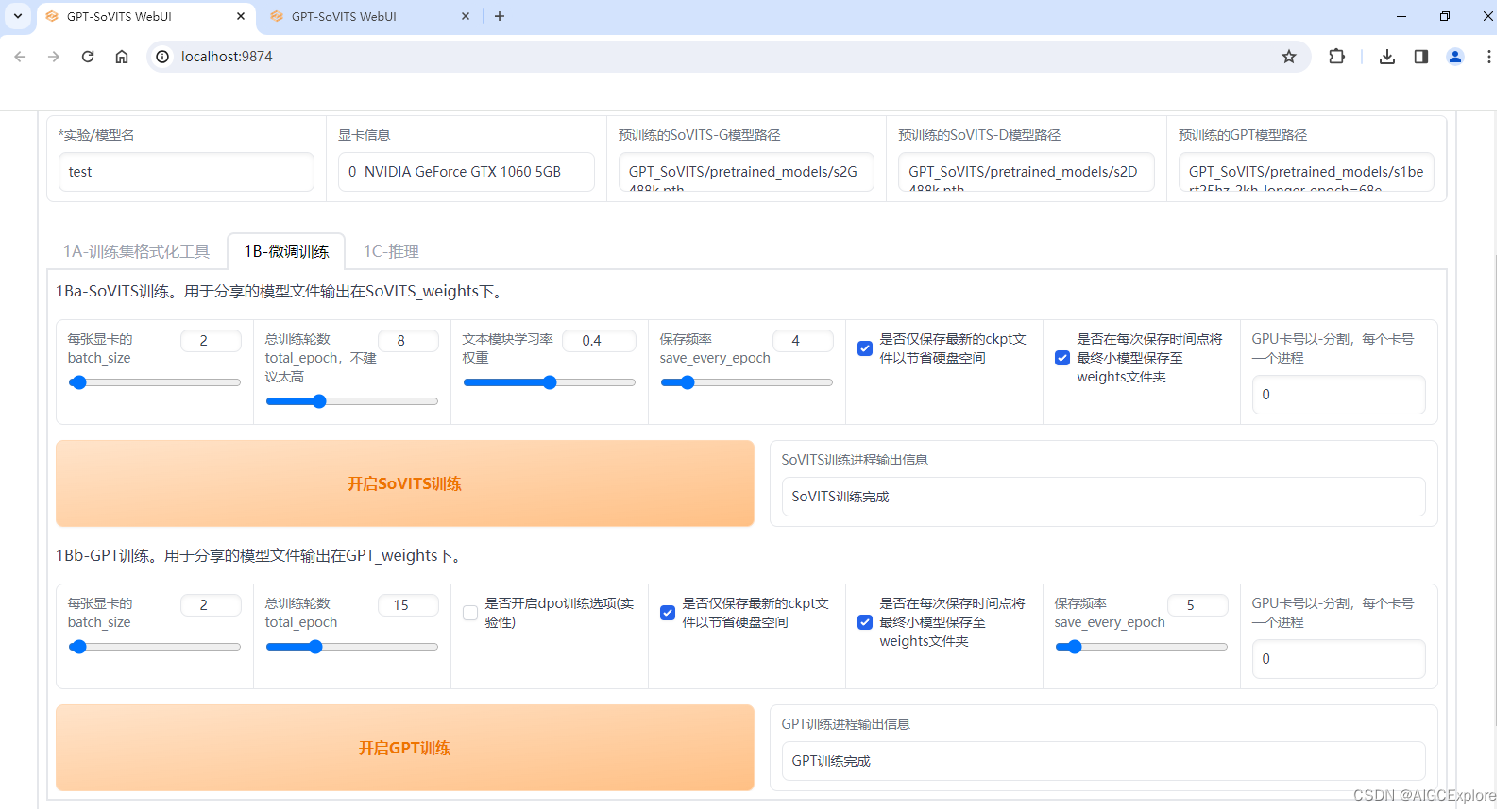Click GPT GPU卡号 input field
Viewport: 1511px width, 812px height.
click(x=1338, y=659)
